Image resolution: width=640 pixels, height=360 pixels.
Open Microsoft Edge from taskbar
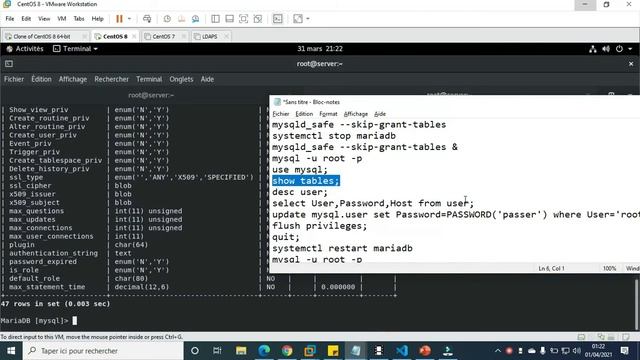264,351
